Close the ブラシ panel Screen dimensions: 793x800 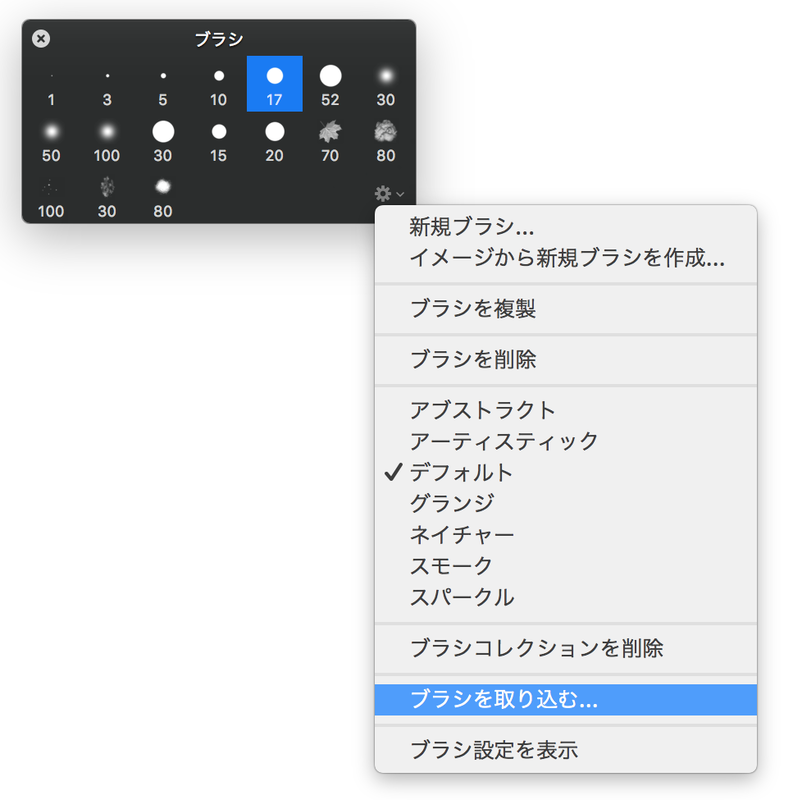pos(41,39)
